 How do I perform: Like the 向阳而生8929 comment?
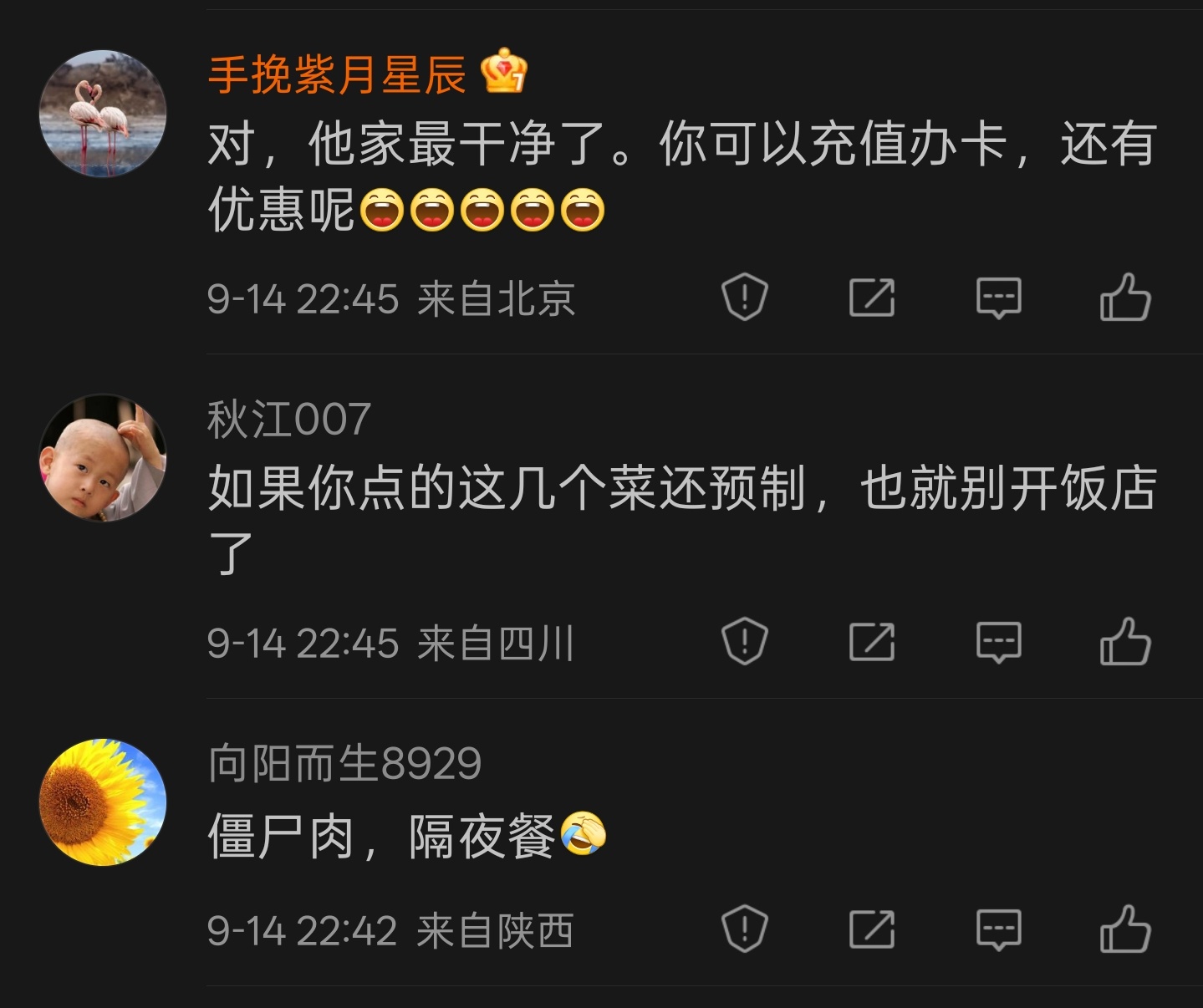[1125, 929]
